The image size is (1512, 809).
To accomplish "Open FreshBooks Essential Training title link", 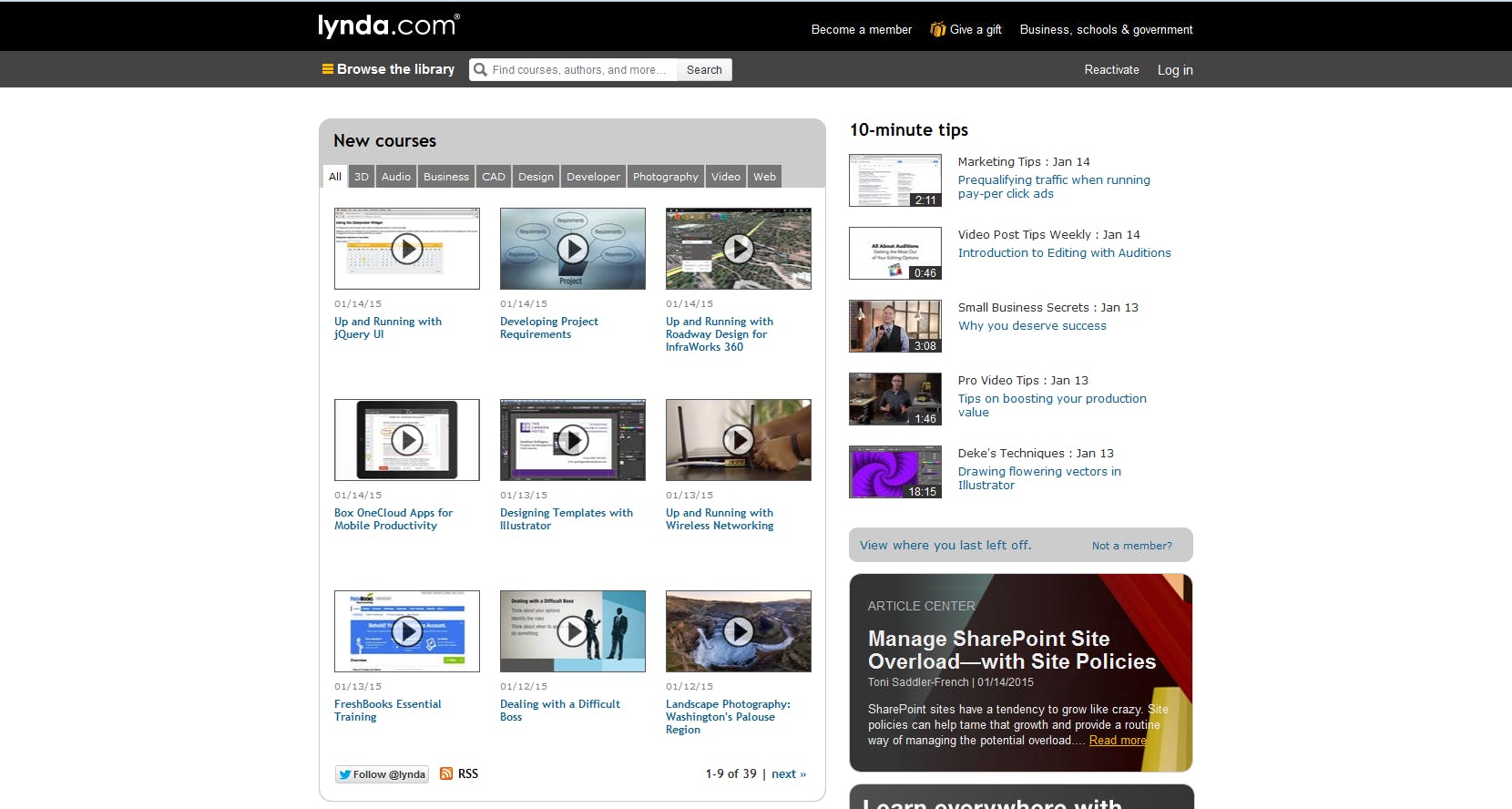I will [x=387, y=711].
